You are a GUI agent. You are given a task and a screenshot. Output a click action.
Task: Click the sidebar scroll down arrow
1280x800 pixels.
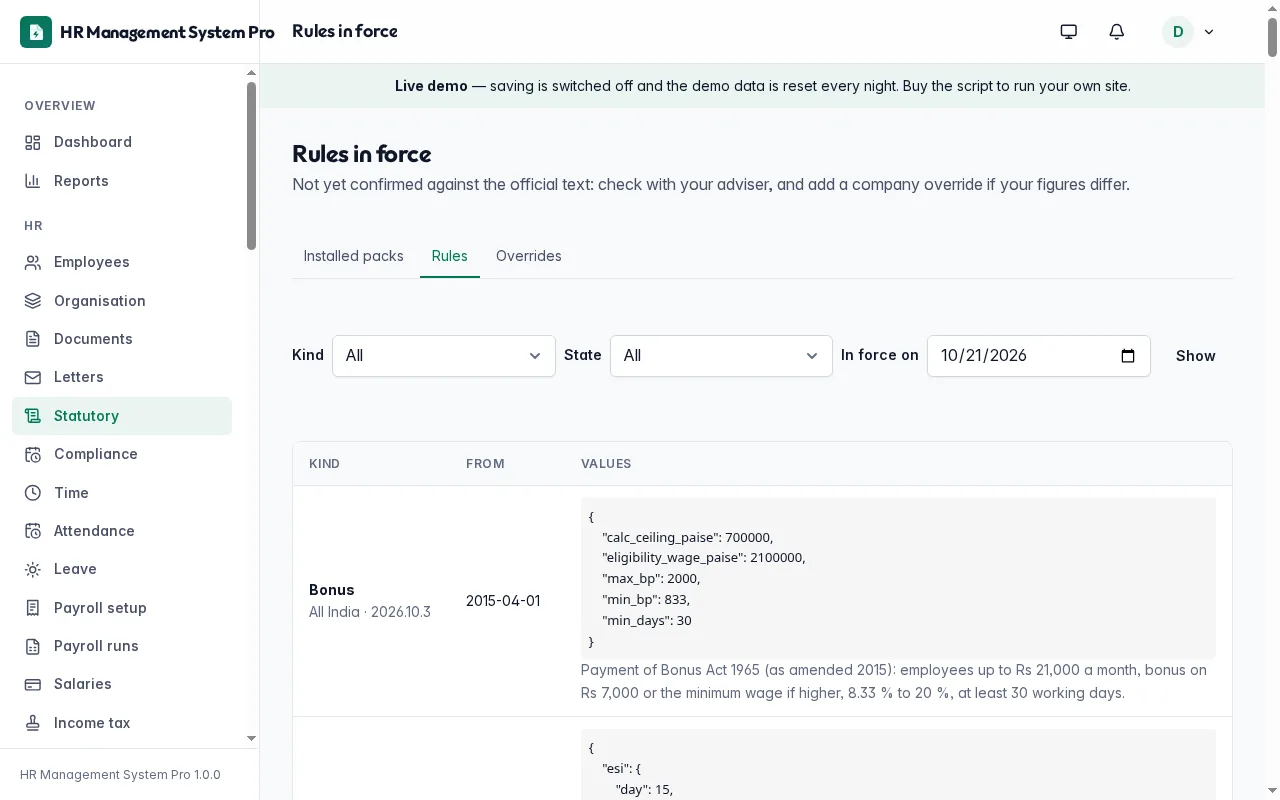(x=251, y=738)
